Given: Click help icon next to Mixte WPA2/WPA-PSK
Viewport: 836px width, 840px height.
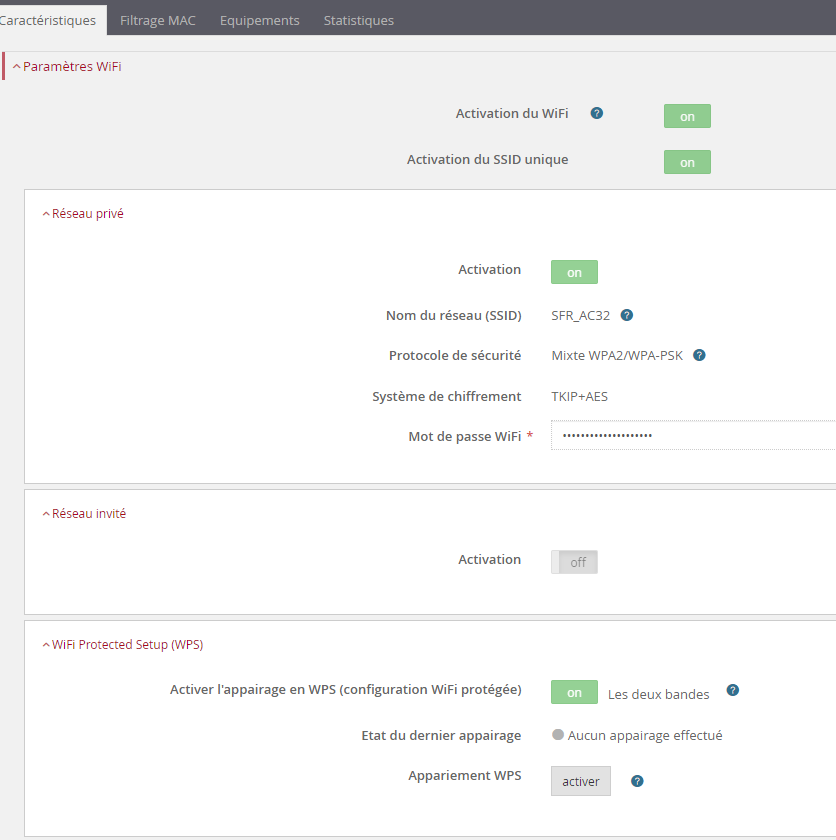Looking at the screenshot, I should click(700, 355).
